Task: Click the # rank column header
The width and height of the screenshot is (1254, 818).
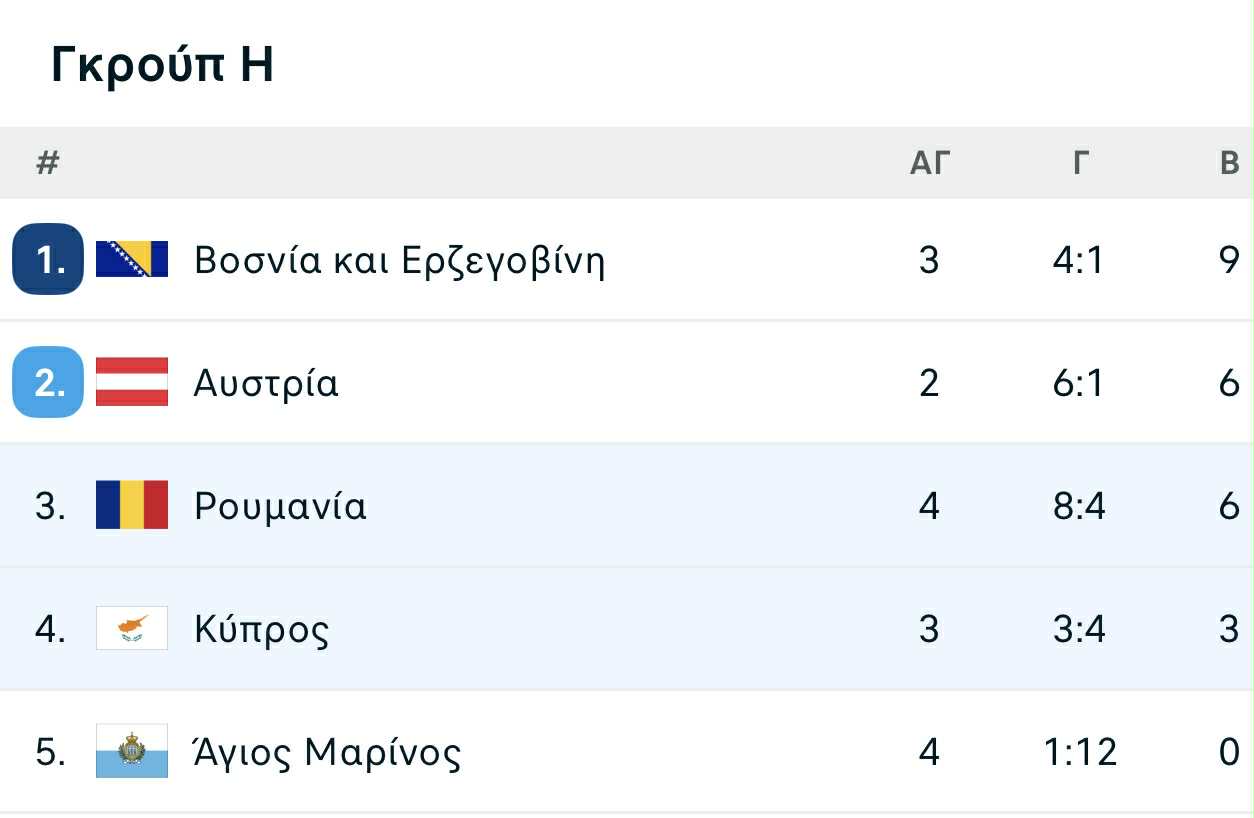Action: 48,163
